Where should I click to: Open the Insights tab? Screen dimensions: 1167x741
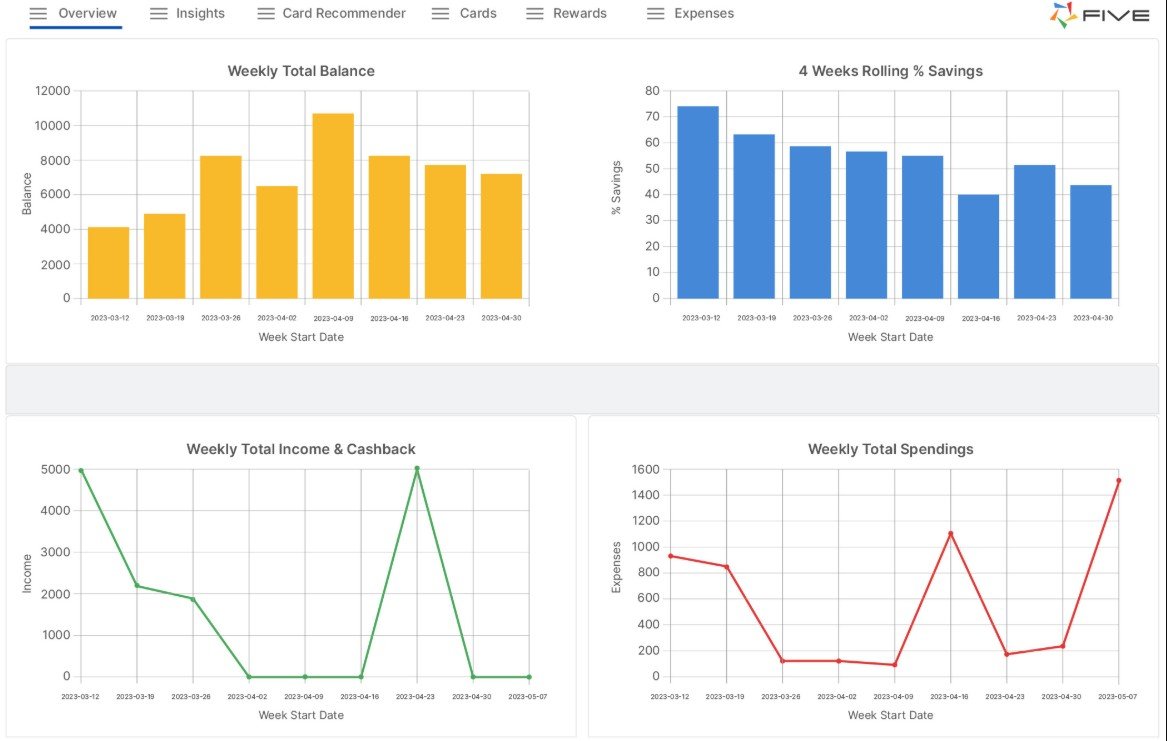click(200, 14)
